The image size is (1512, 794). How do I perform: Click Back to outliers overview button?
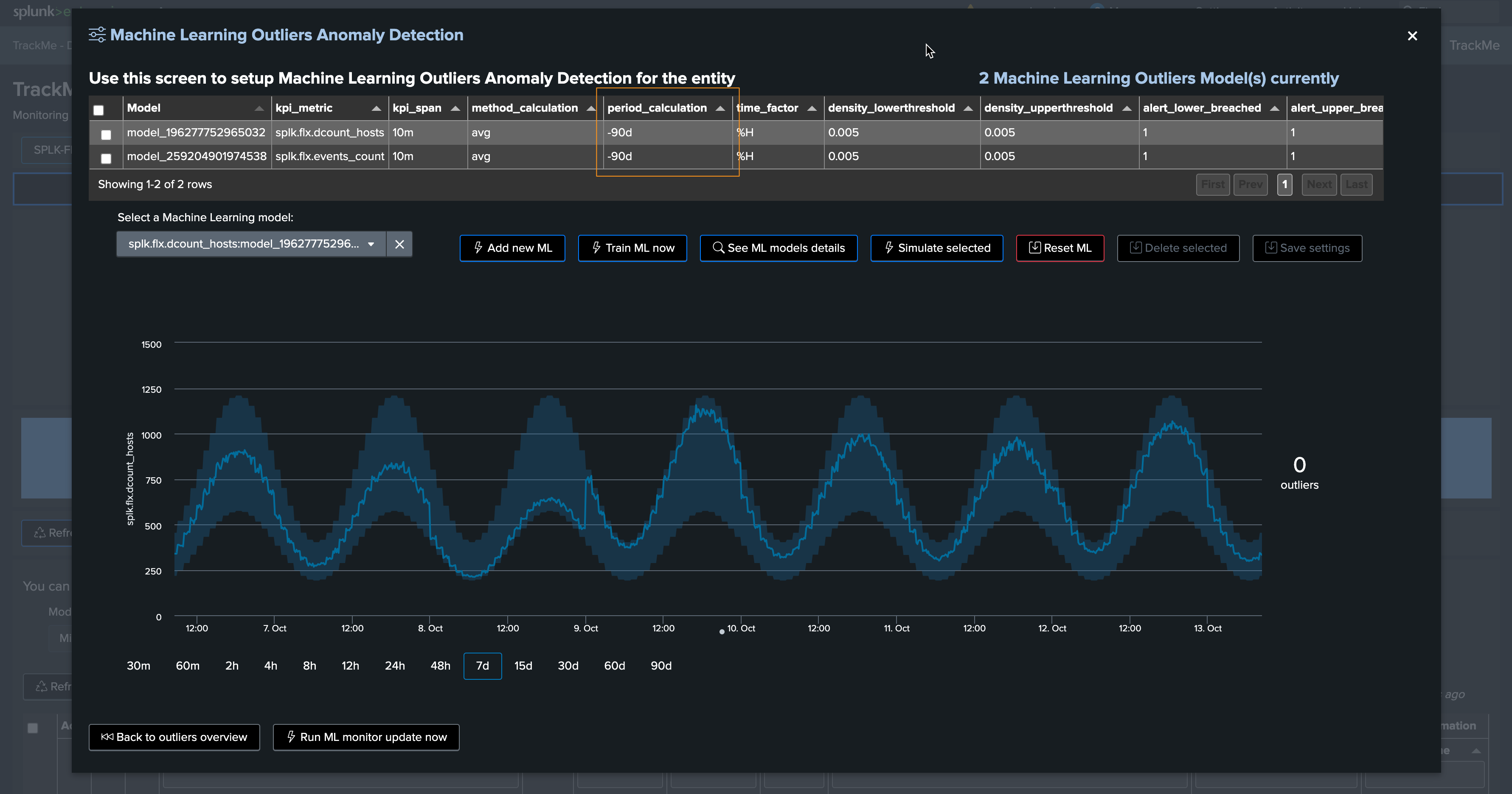[x=174, y=737]
